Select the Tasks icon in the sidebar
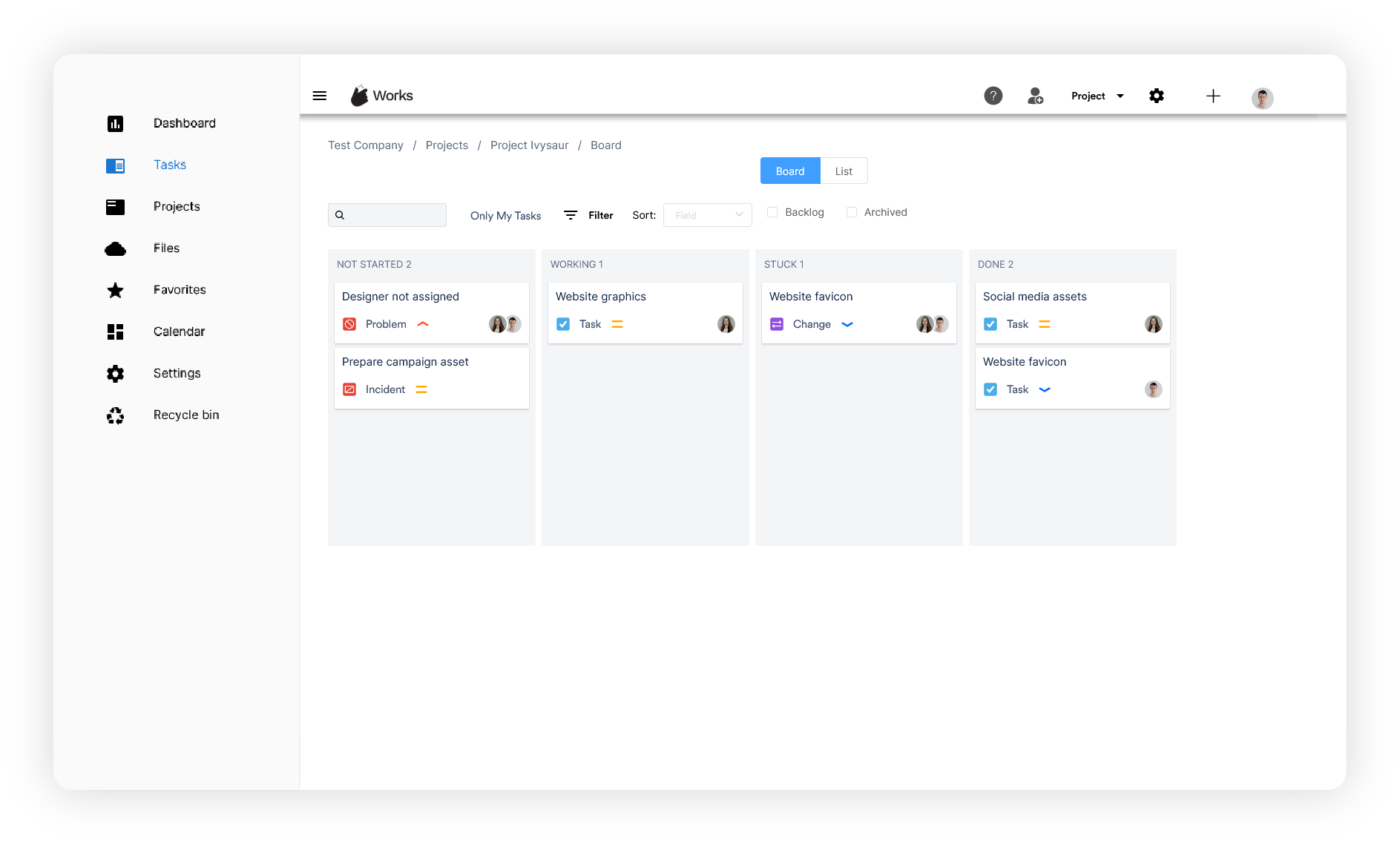 pyautogui.click(x=115, y=165)
